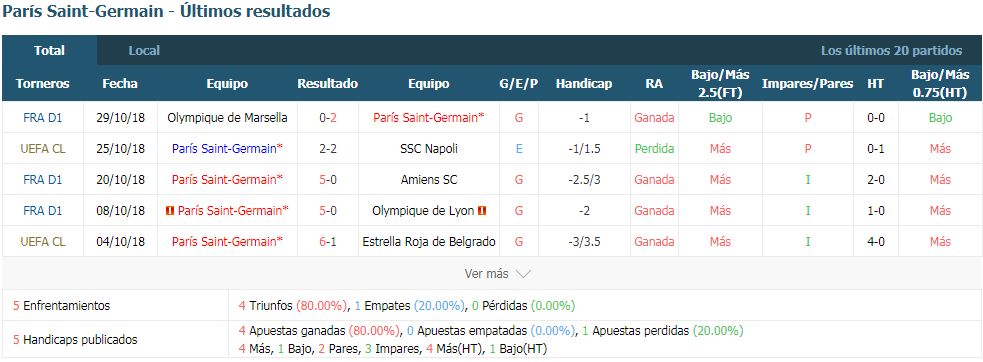Click the Perdida RA value for Napoli
Image resolution: width=983 pixels, height=362 pixels.
pos(654,149)
